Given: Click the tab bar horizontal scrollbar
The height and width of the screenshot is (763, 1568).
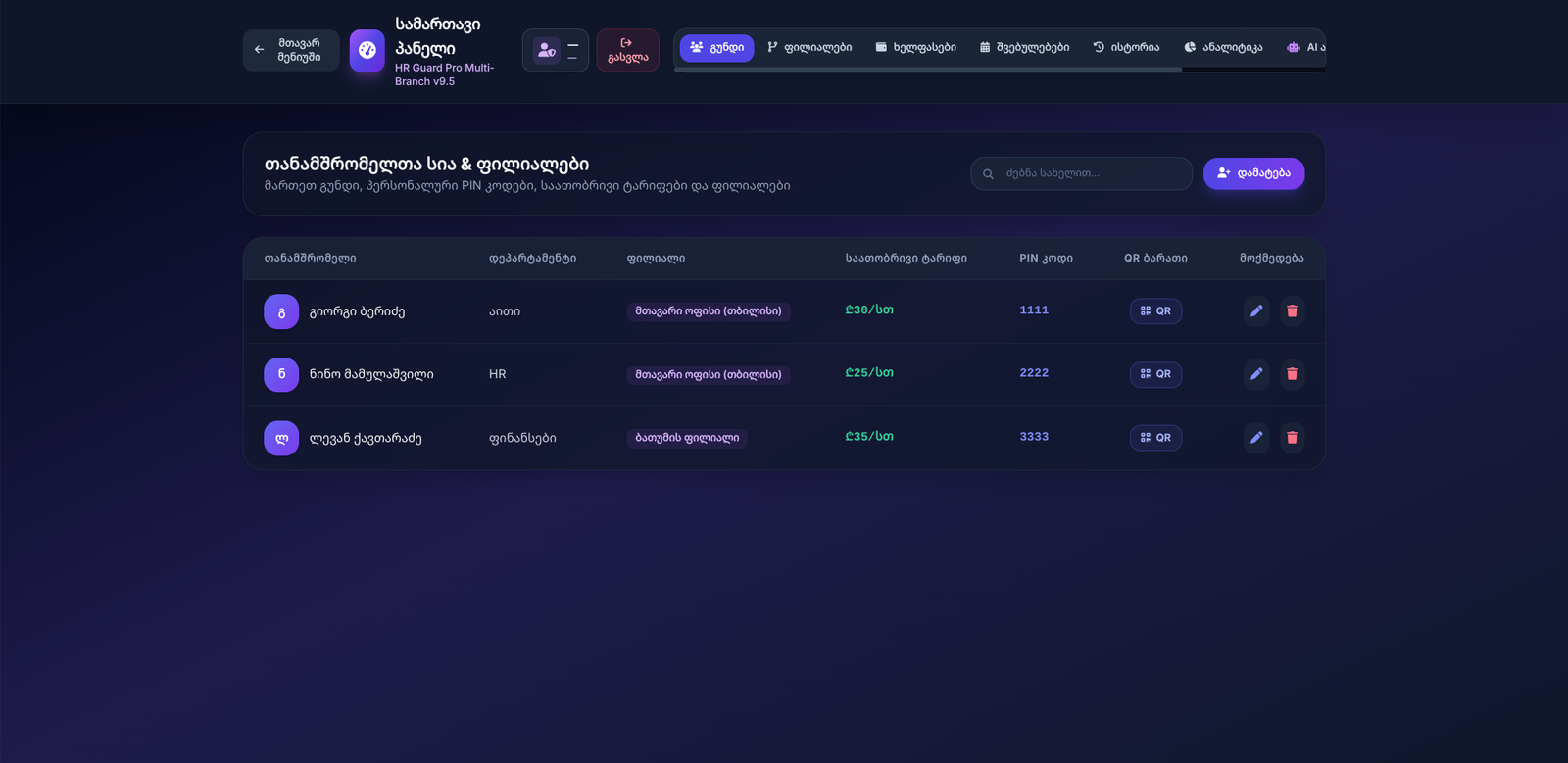Looking at the screenshot, I should [x=927, y=70].
